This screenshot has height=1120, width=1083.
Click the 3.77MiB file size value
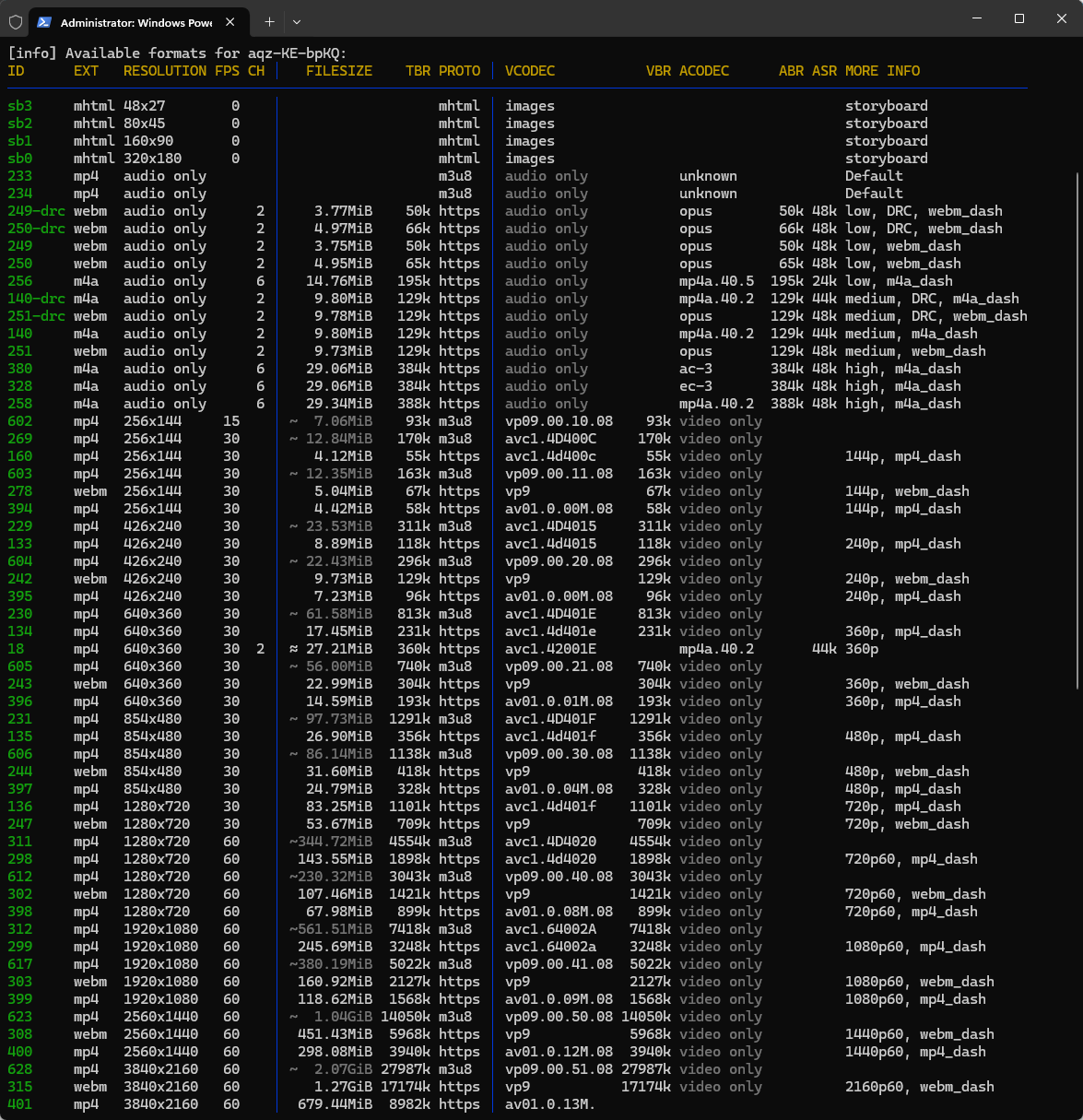344,211
